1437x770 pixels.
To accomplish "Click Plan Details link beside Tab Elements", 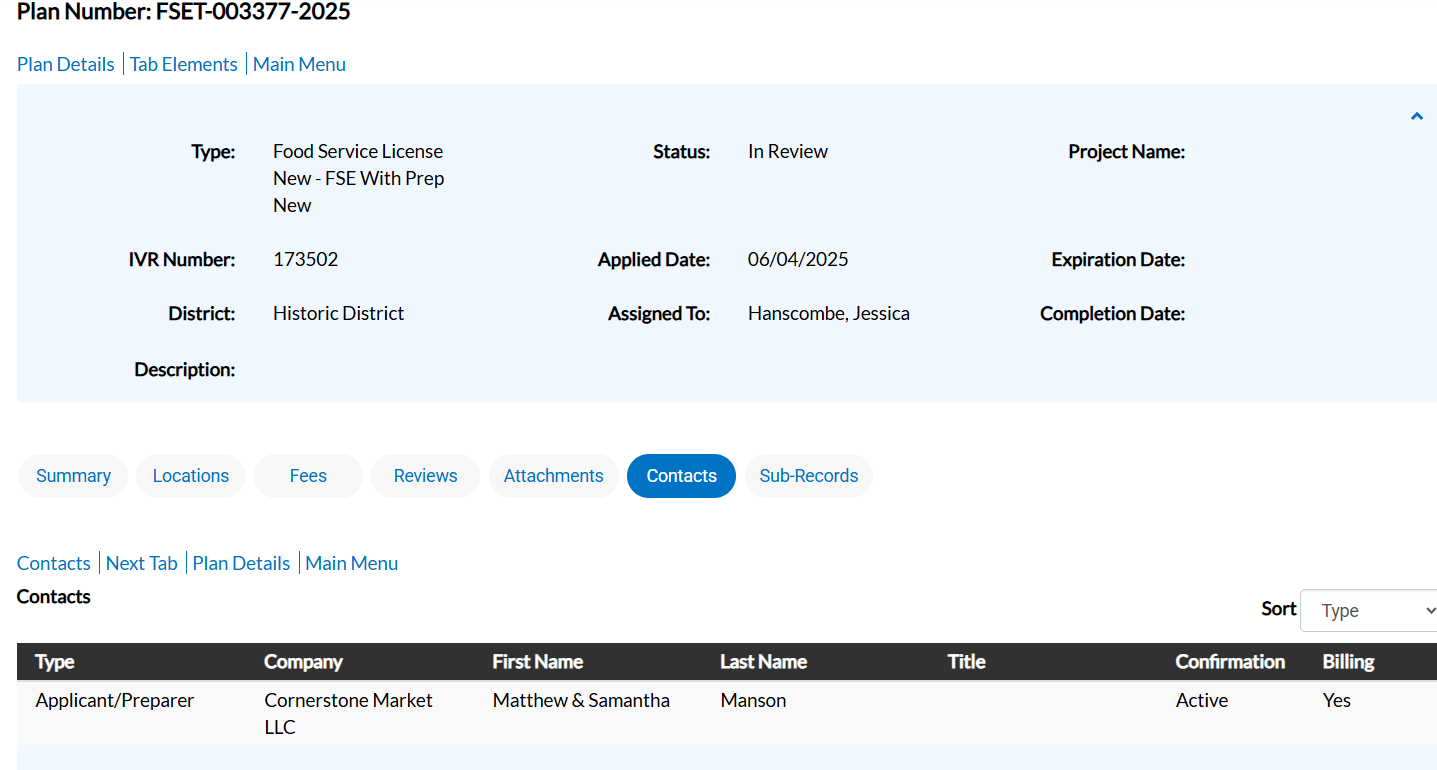I will coord(66,64).
